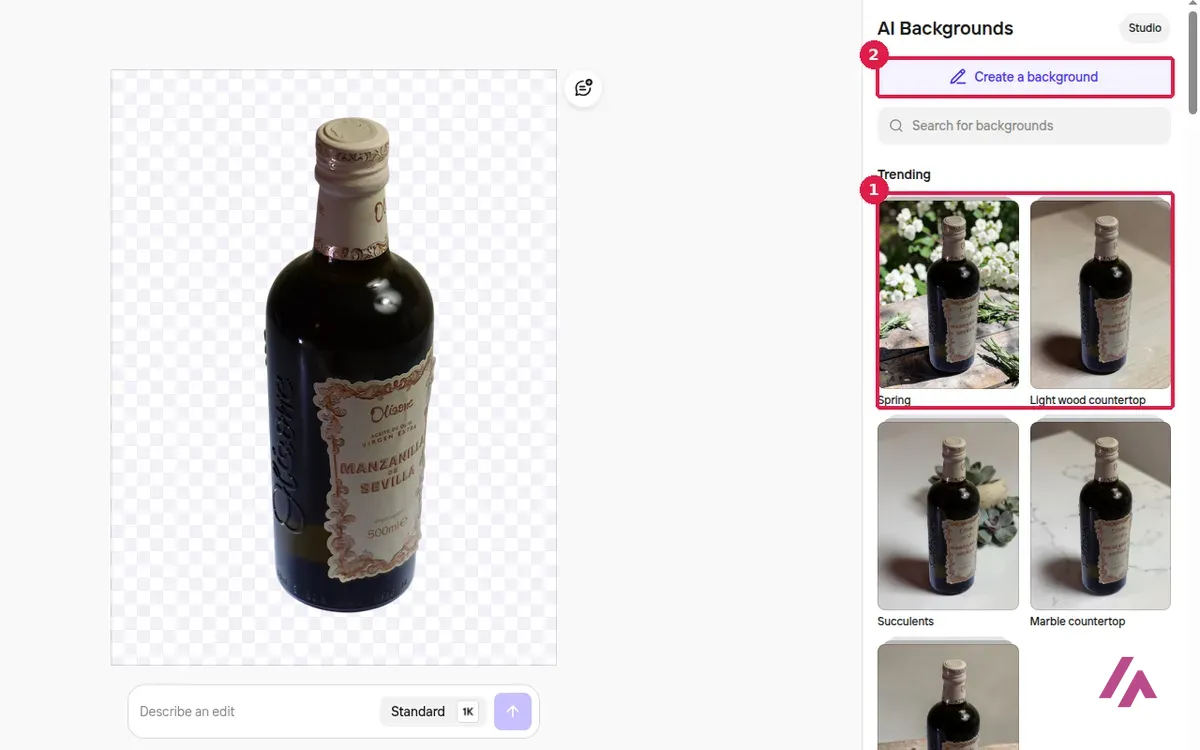The image size is (1200, 750).
Task: Click the Spring label text
Action: point(894,400)
